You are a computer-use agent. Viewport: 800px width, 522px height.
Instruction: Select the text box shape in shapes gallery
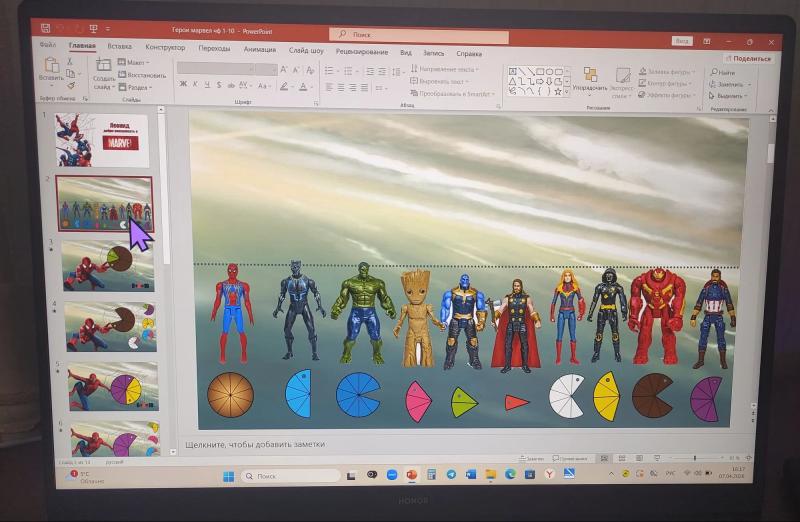click(x=513, y=71)
